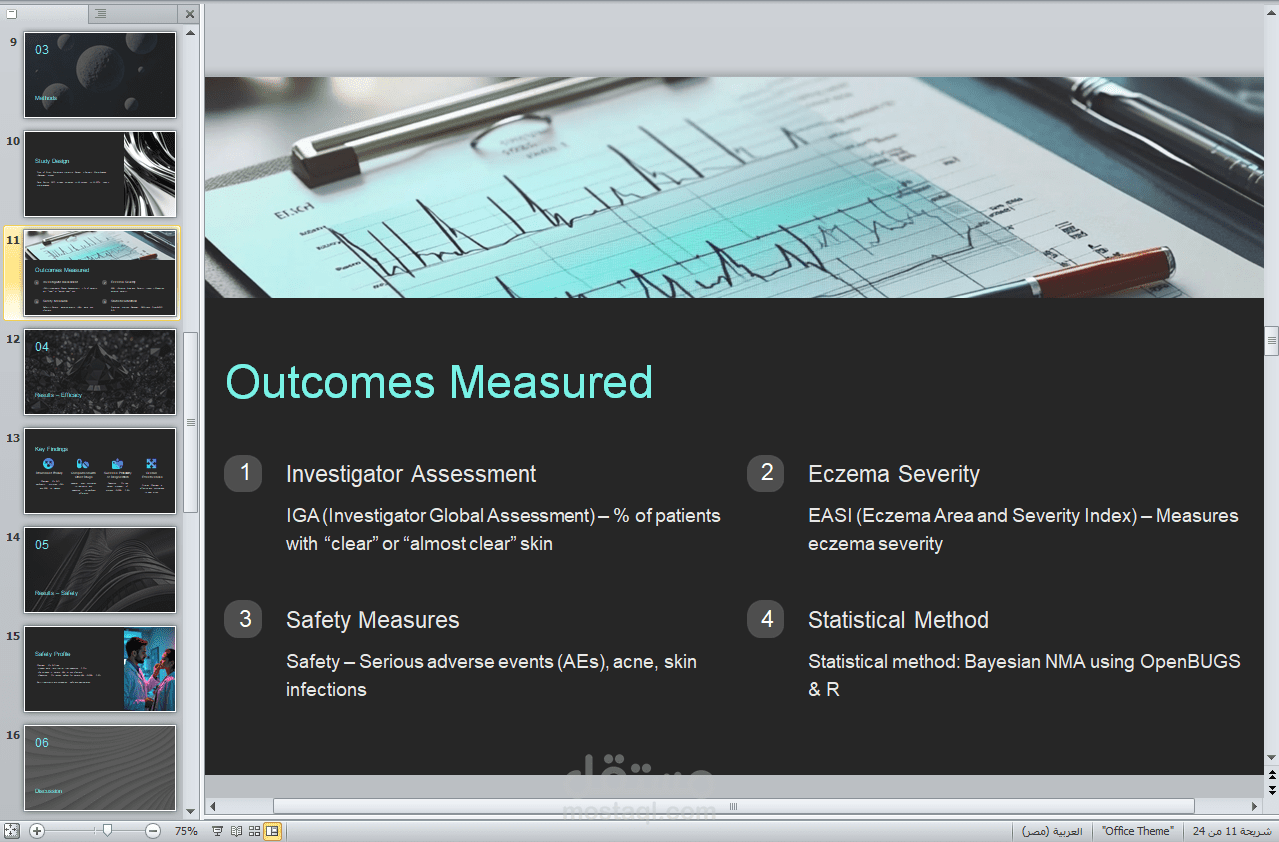Switch to the Slides thumbnail tab

(x=45, y=13)
